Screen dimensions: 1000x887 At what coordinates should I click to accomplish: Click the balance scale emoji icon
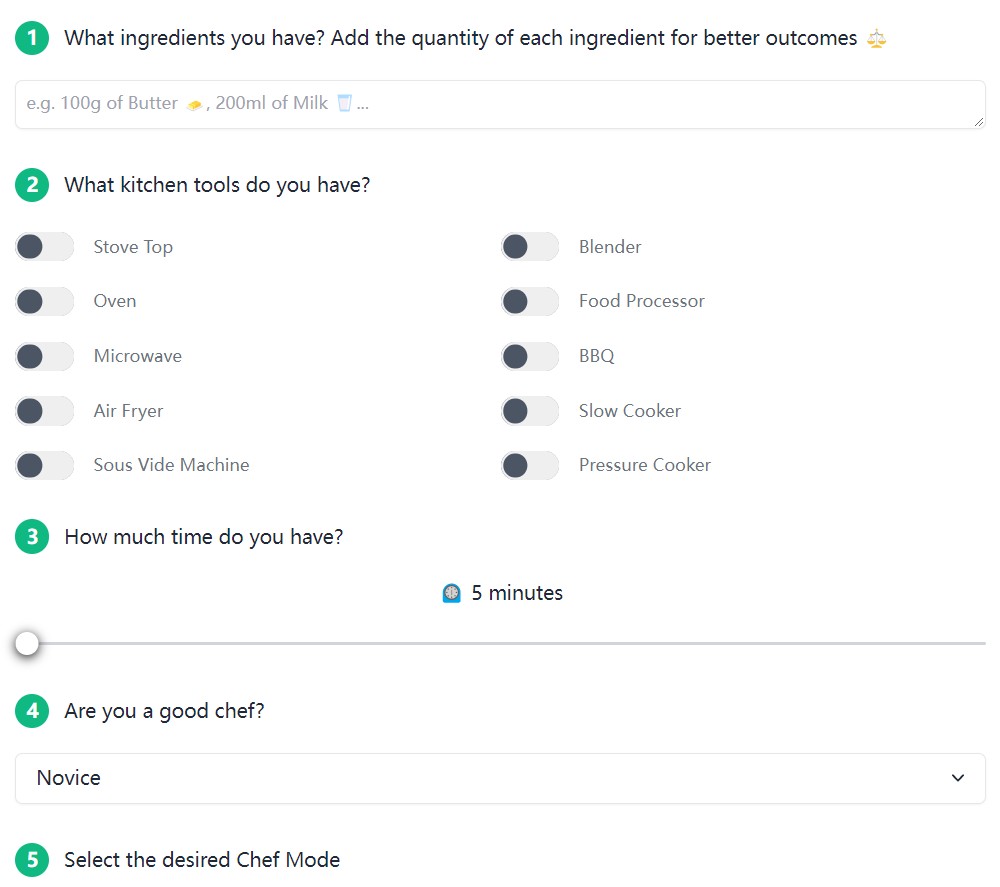pos(876,39)
